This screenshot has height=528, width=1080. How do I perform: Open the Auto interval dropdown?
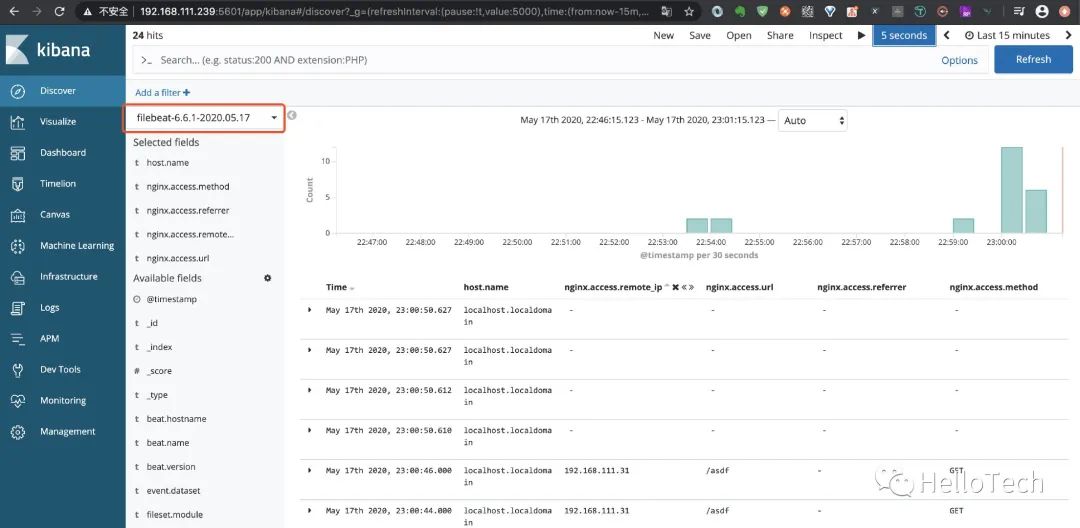(x=812, y=120)
